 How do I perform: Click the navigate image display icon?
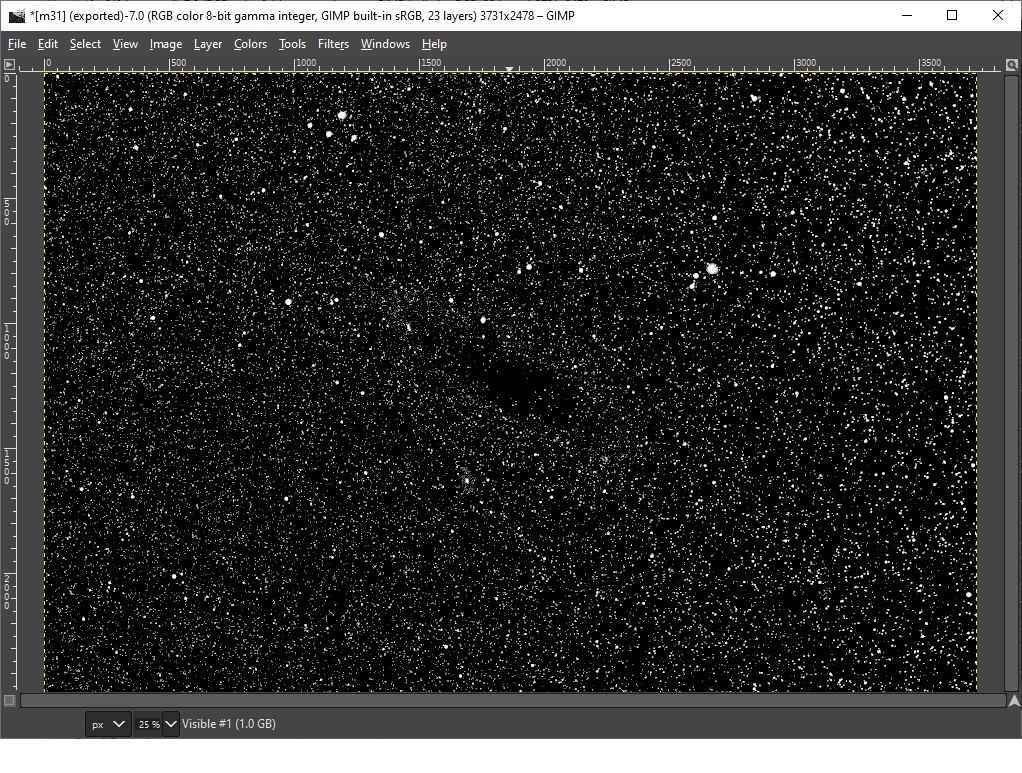(x=1014, y=701)
